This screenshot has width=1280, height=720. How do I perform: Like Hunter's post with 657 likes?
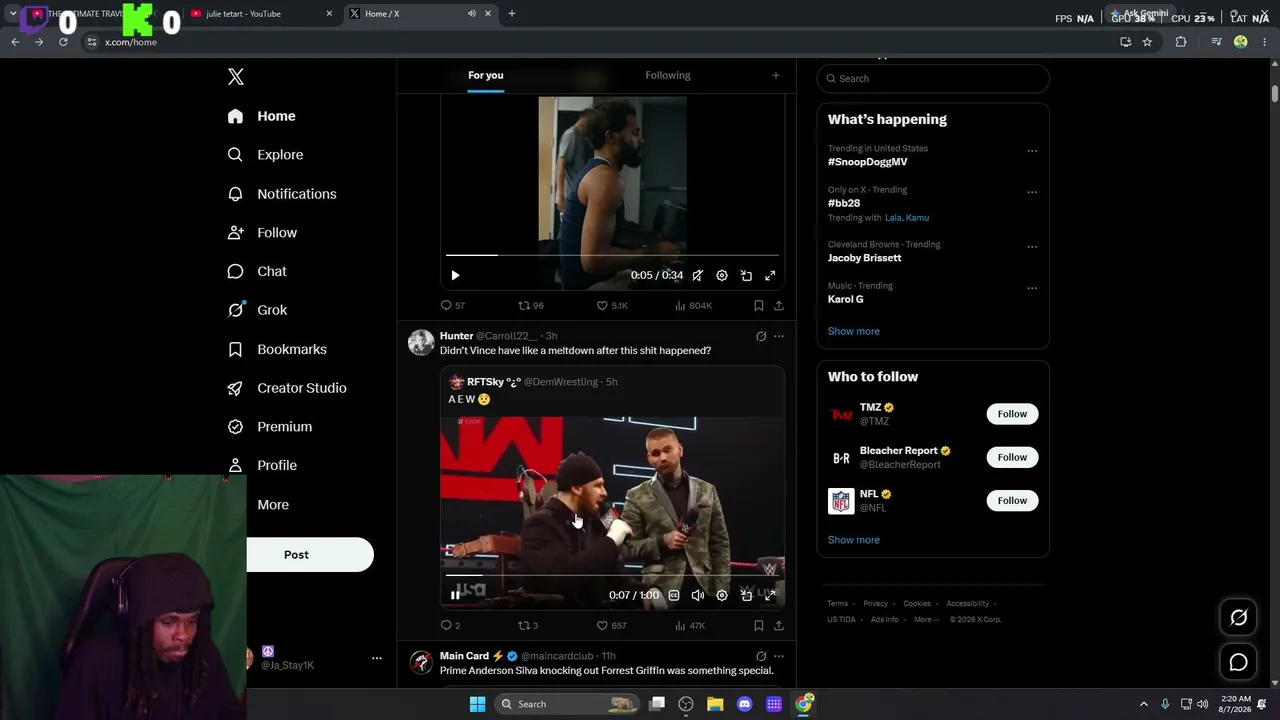(602, 625)
